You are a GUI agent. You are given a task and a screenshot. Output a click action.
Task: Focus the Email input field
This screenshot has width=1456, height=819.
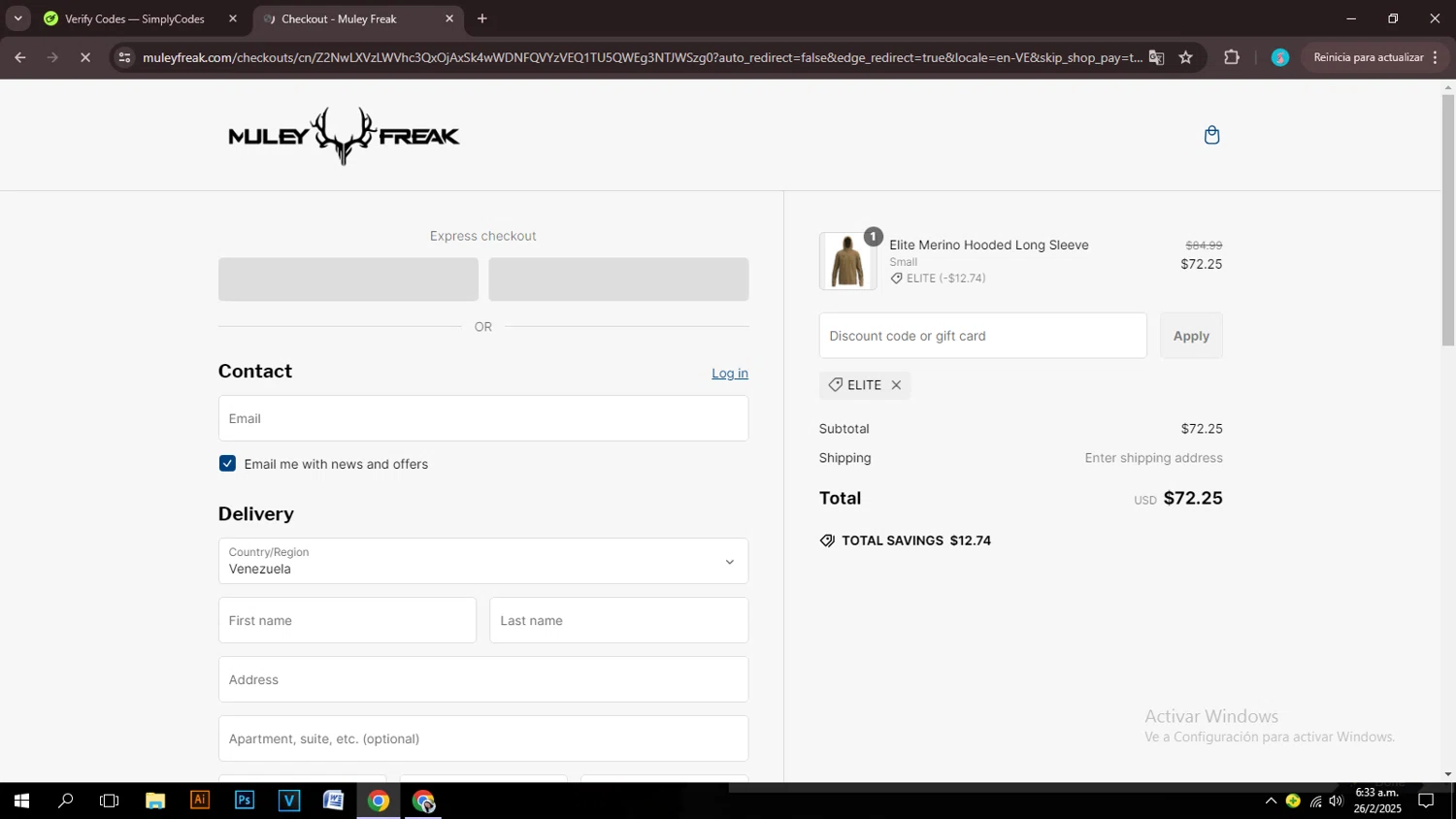(x=483, y=418)
